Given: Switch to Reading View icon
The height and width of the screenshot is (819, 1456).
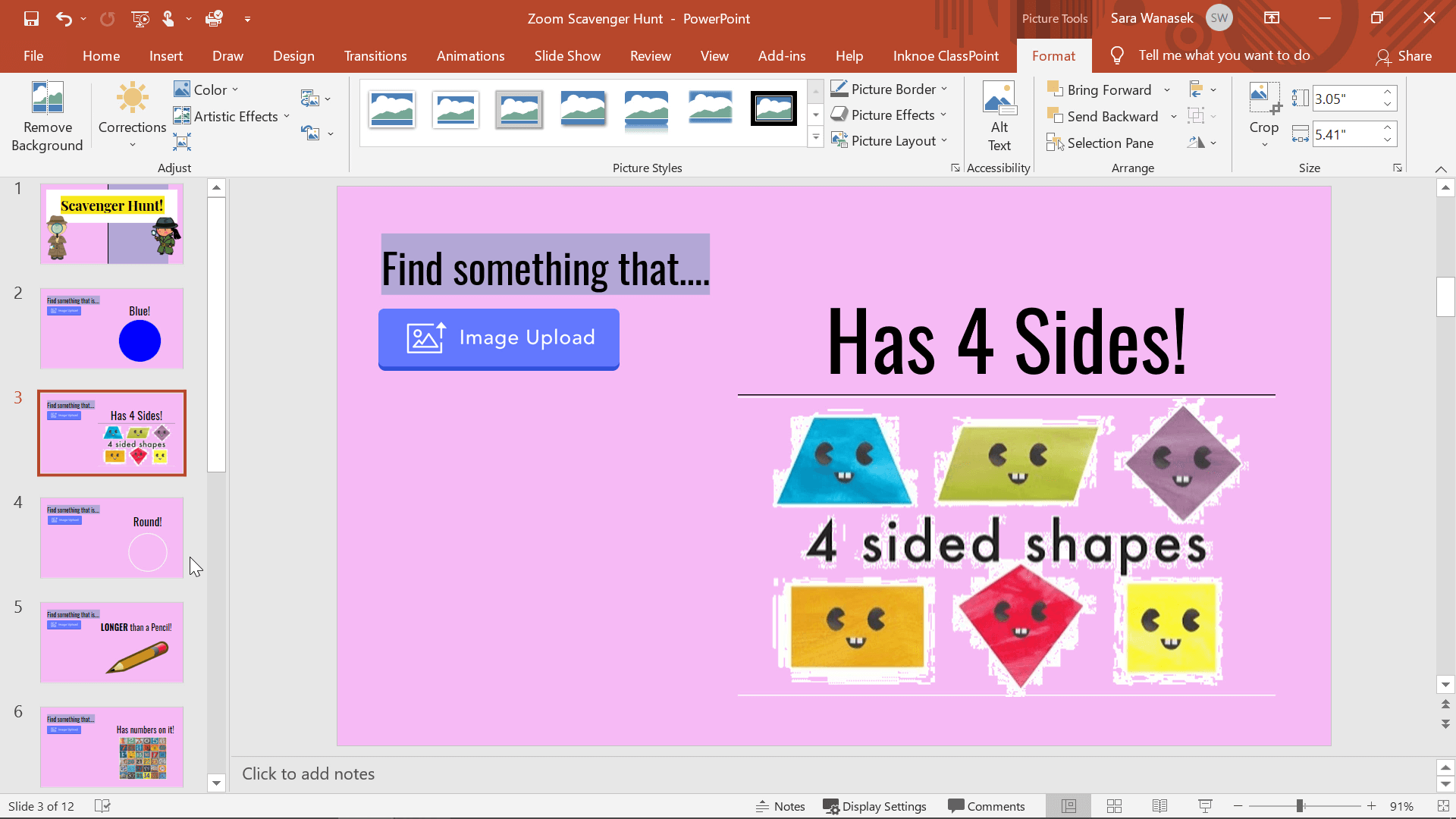Looking at the screenshot, I should (x=1159, y=806).
